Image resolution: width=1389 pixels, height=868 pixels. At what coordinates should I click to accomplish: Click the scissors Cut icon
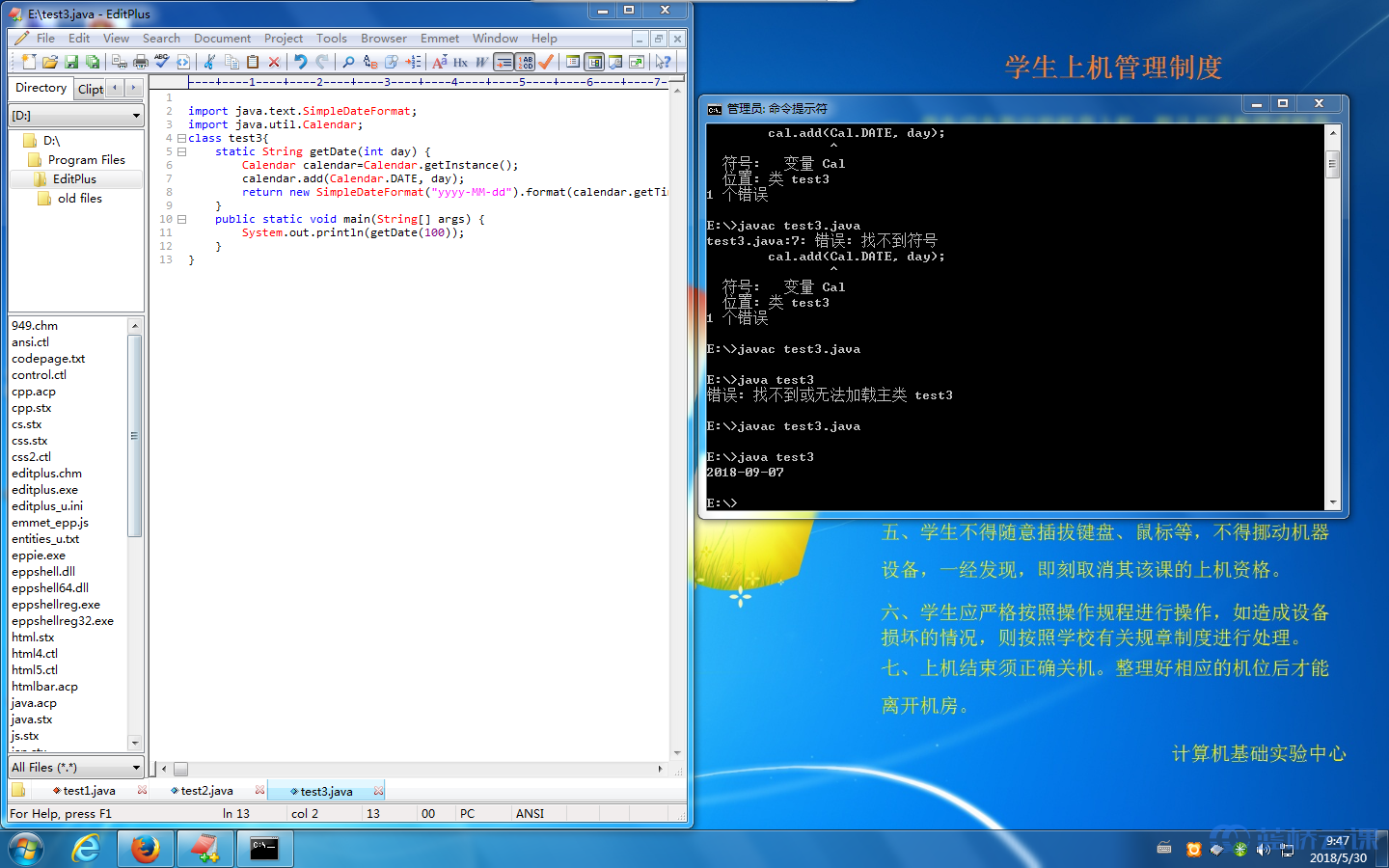coord(209,62)
